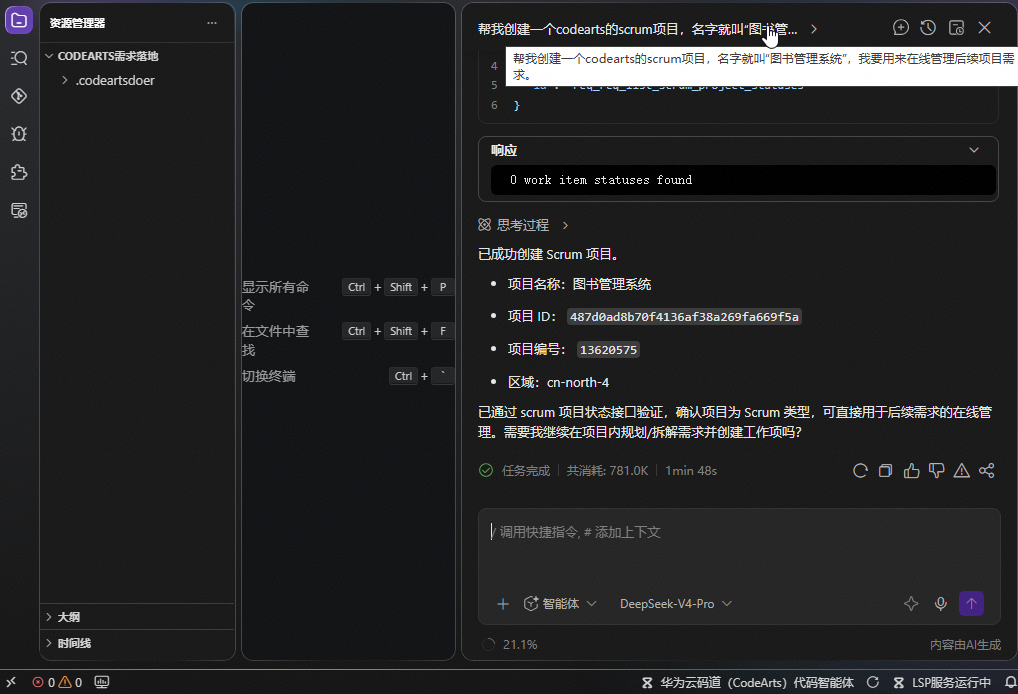1018x694 pixels.
Task: Add an attachment with the plus icon in the input box
Action: pyautogui.click(x=503, y=604)
